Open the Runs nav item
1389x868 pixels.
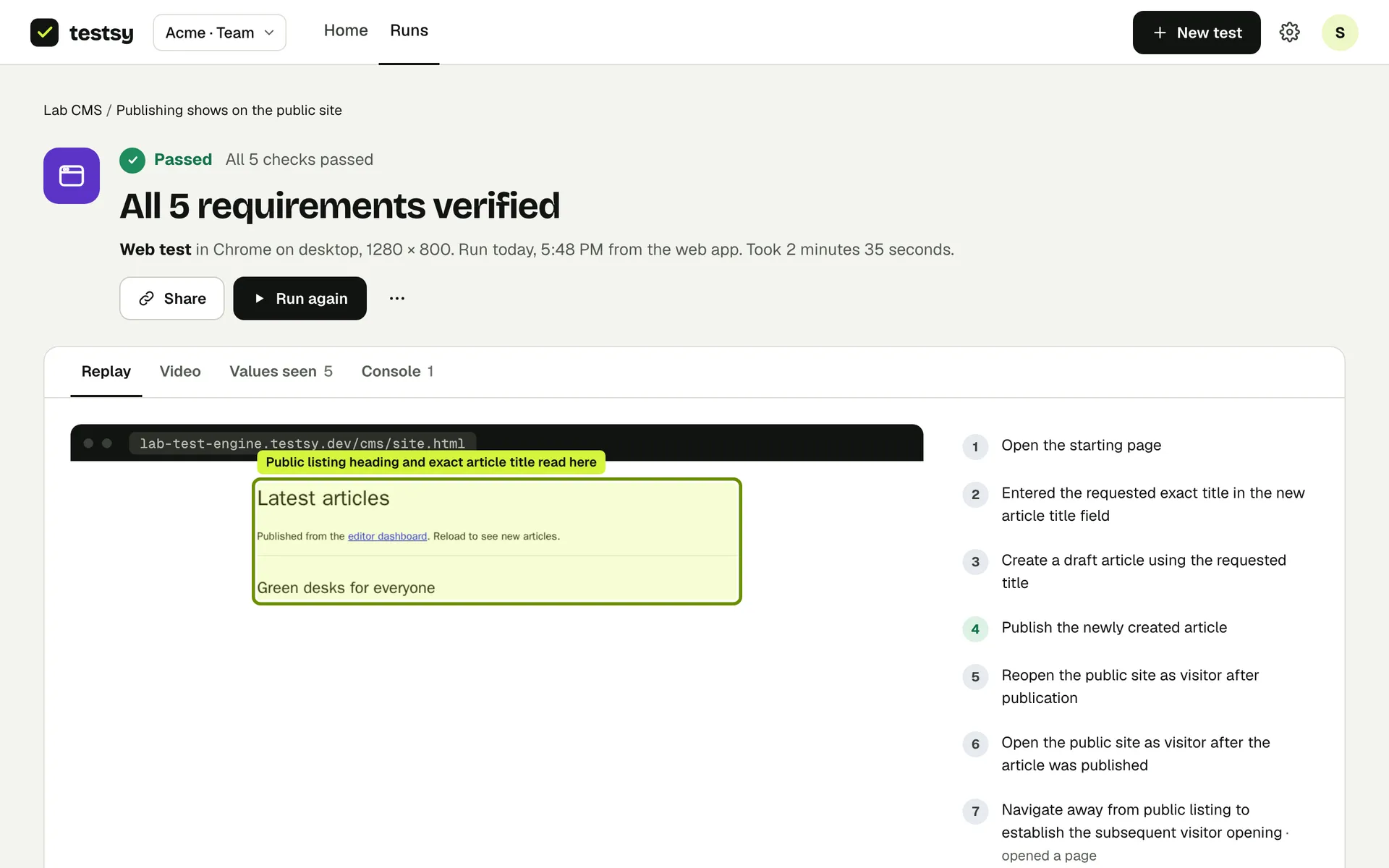point(409,30)
